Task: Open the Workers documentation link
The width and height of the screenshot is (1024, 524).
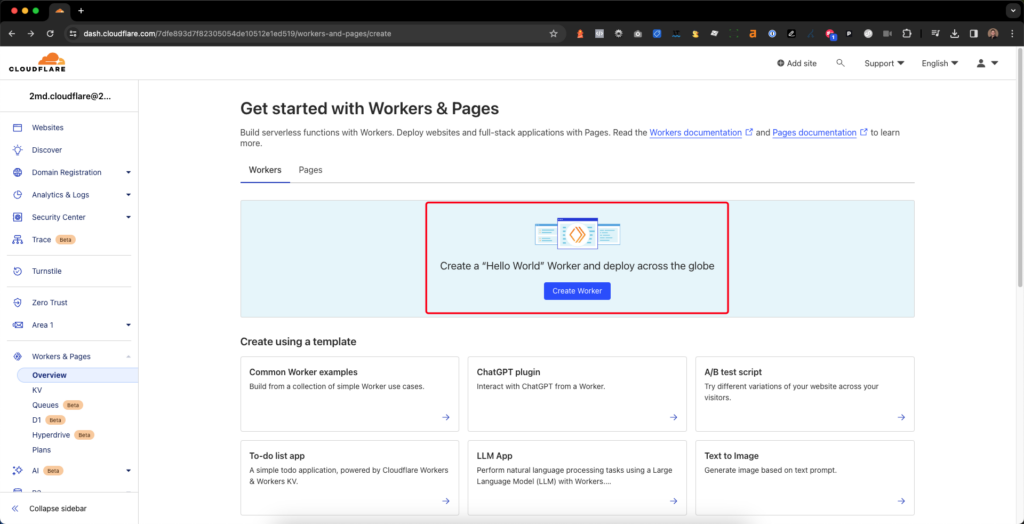Action: point(696,132)
